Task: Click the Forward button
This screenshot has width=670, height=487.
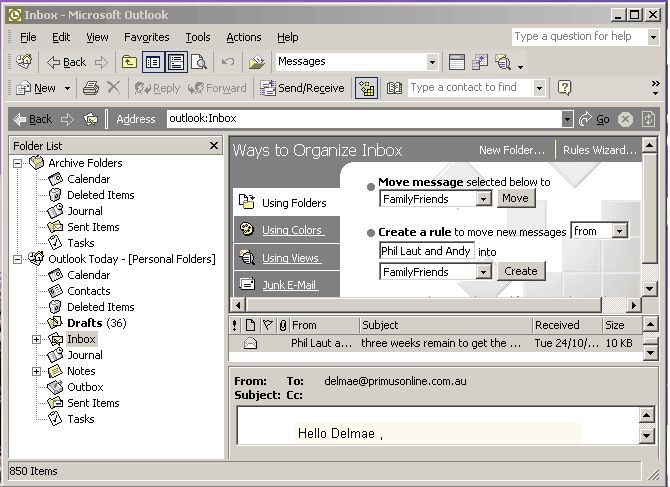Action: (x=217, y=88)
